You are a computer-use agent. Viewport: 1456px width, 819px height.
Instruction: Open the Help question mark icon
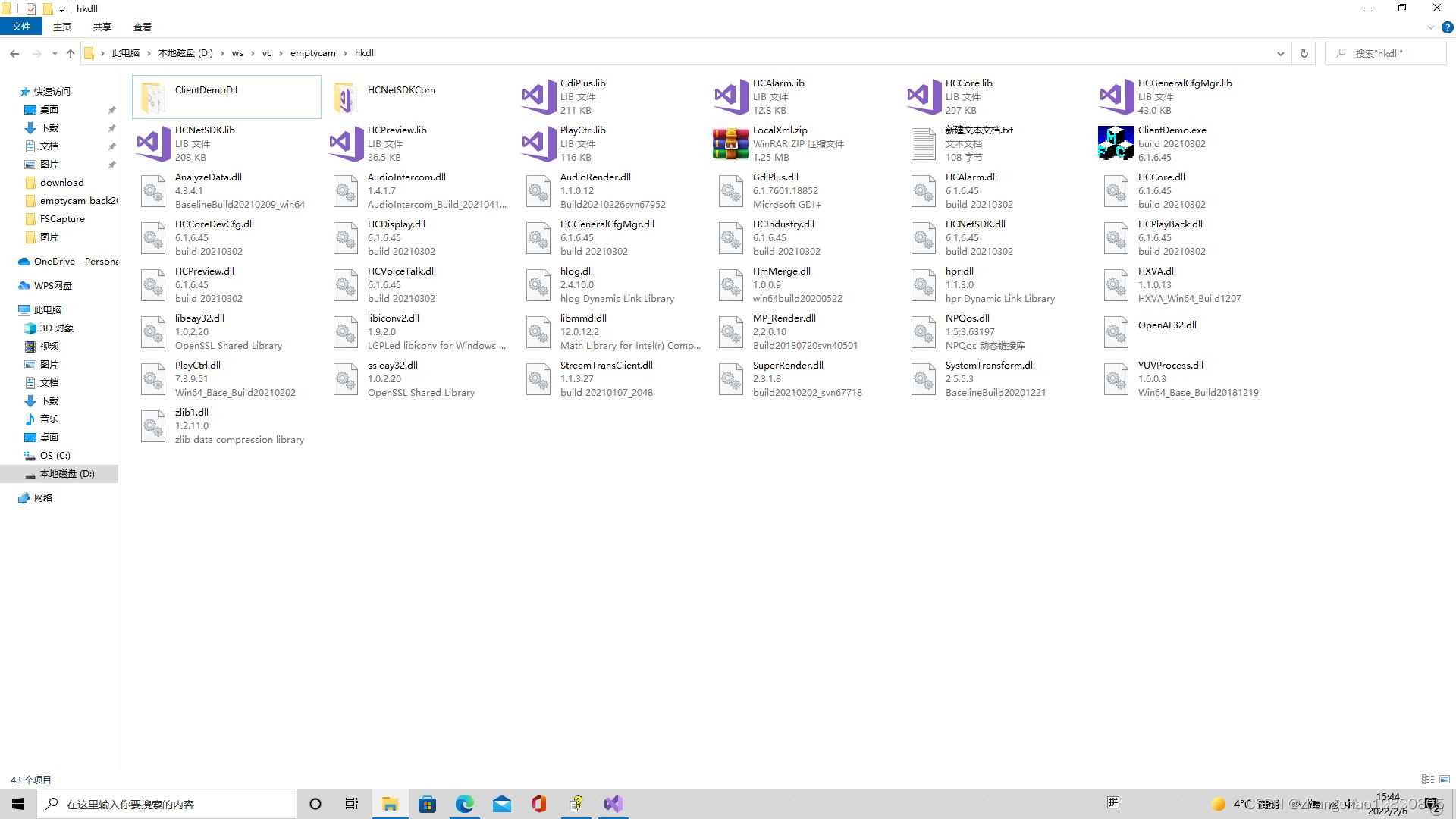click(1447, 27)
